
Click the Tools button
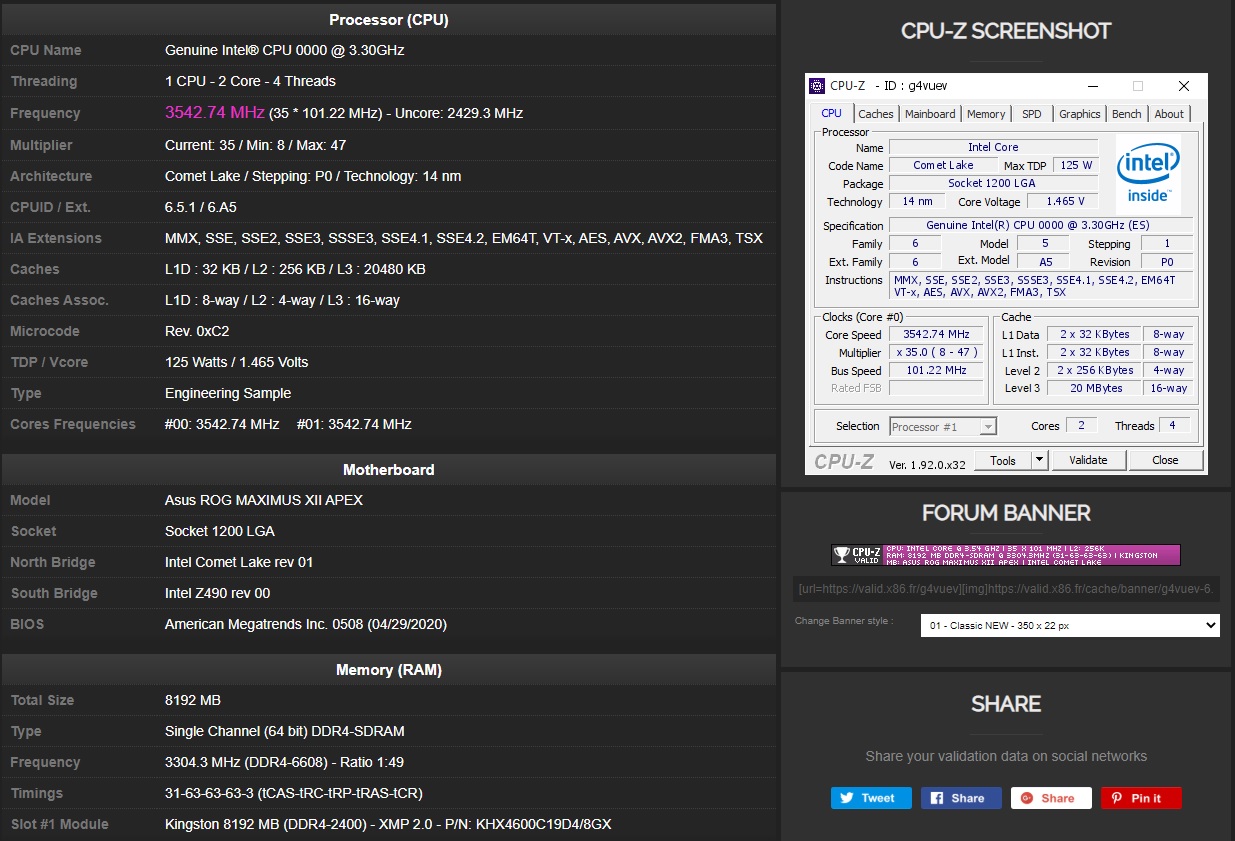1003,460
